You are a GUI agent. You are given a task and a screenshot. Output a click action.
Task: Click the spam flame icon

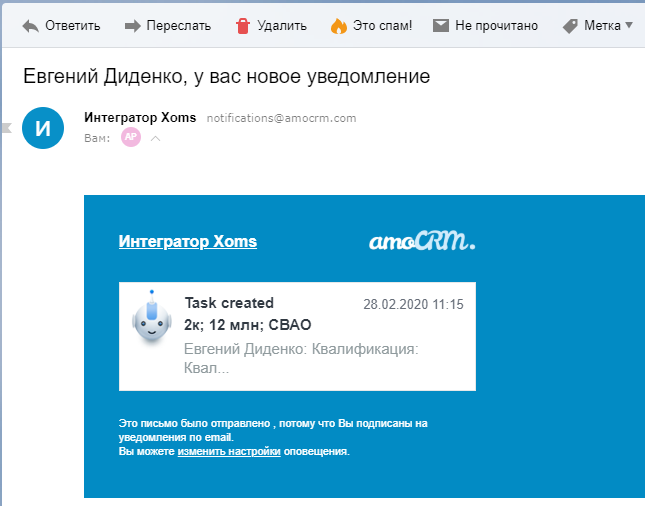tap(338, 25)
